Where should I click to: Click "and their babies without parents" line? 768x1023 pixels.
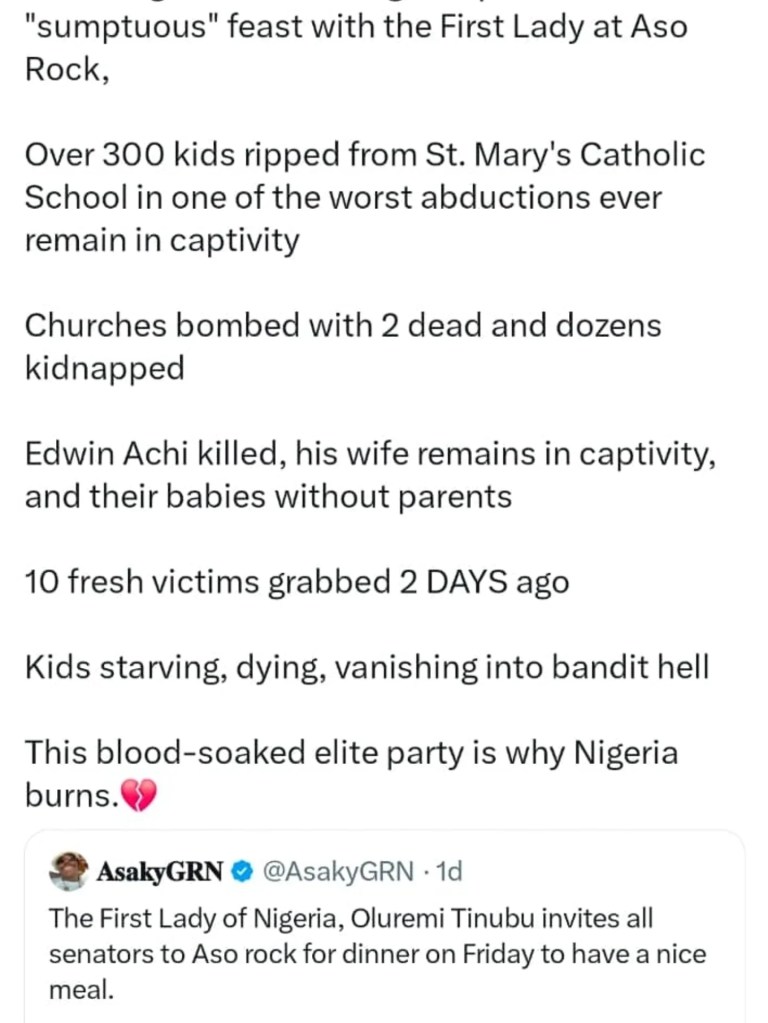267,497
